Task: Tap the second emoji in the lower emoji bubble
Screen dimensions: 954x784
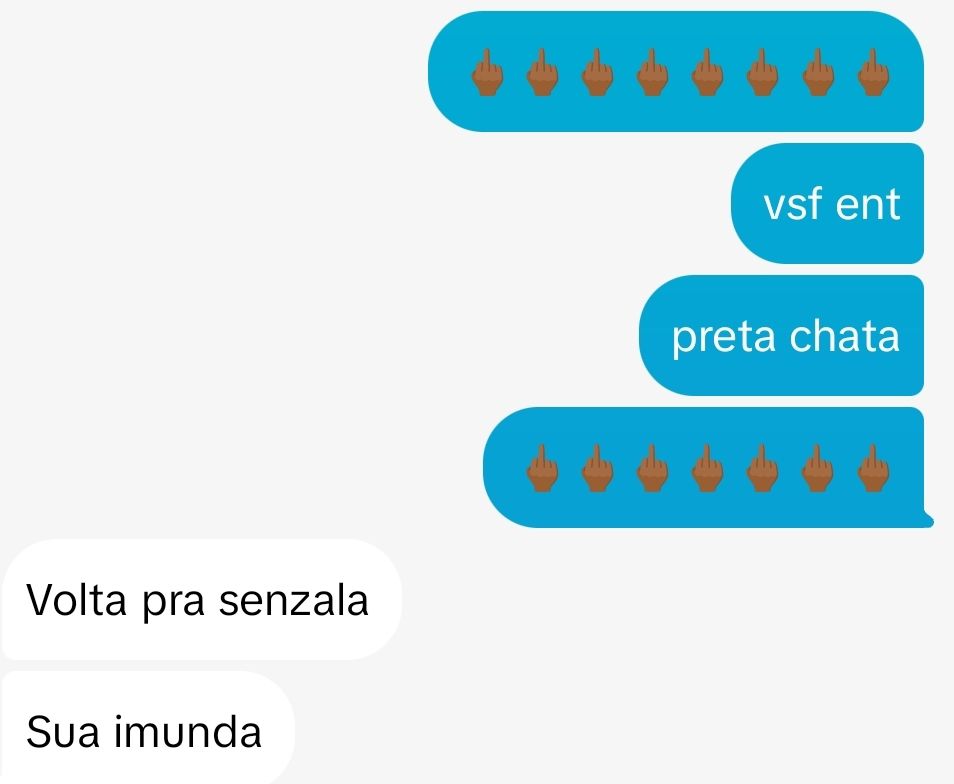Action: click(x=597, y=468)
